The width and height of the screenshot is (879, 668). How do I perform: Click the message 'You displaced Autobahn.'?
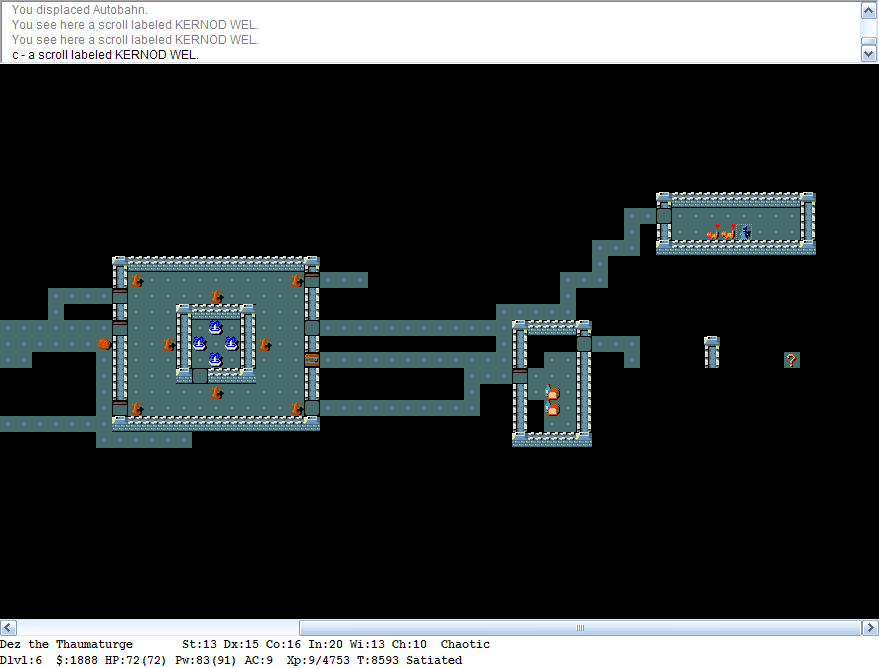pyautogui.click(x=80, y=10)
